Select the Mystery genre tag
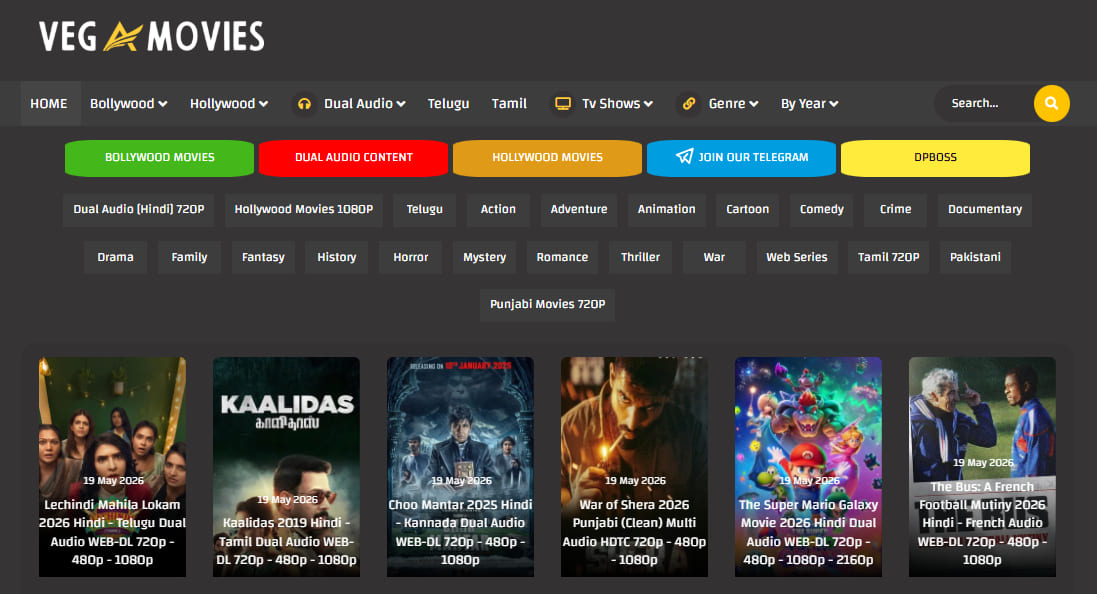 (x=484, y=257)
